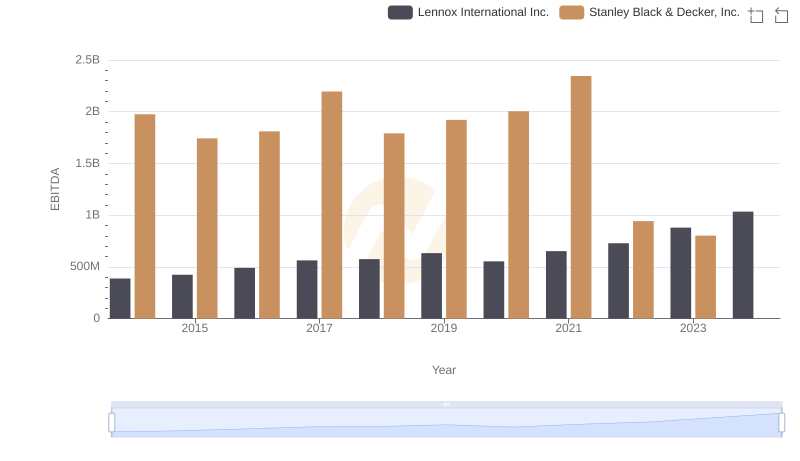Click the 500M y-axis label

click(x=85, y=267)
